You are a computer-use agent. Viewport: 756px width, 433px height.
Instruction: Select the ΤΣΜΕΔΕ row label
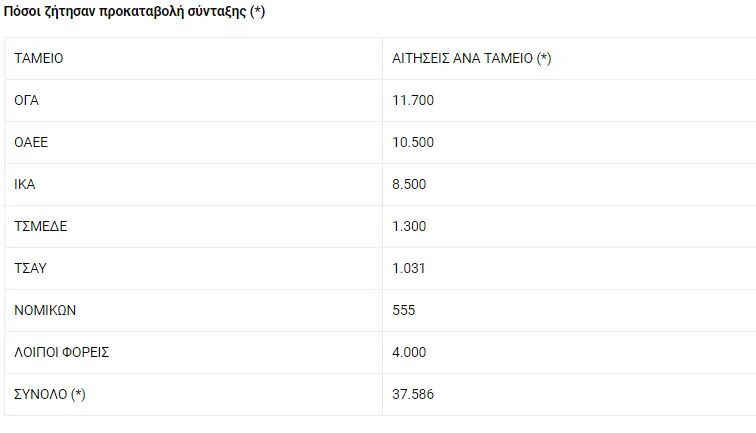[41, 226]
